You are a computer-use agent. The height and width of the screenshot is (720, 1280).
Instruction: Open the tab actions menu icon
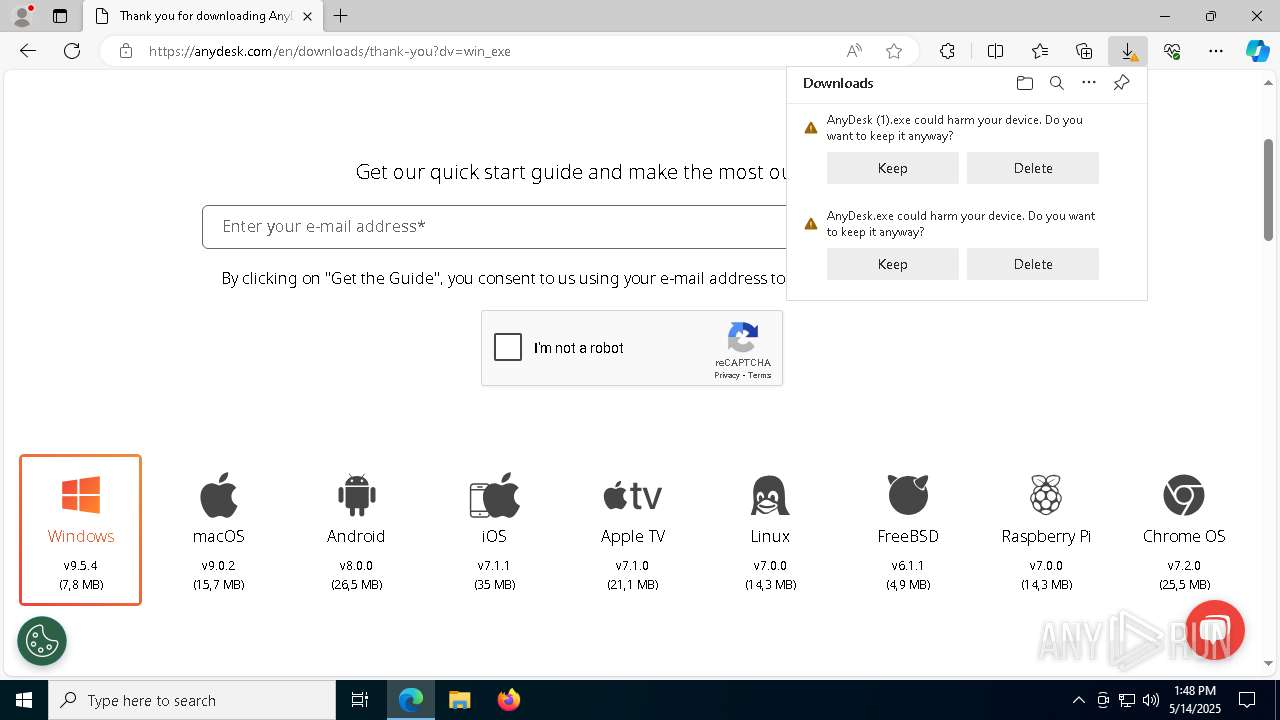60,16
